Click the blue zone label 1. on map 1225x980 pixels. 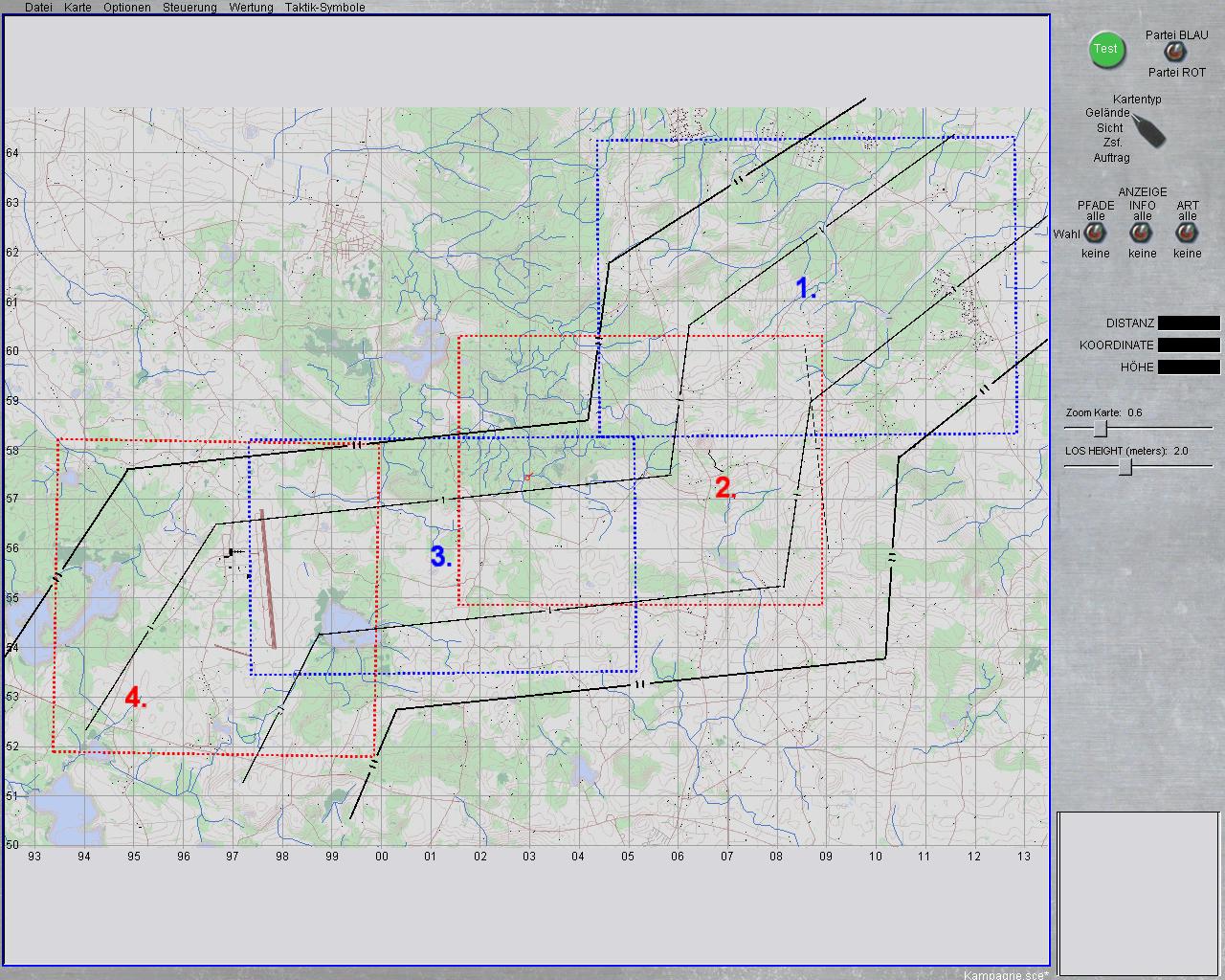point(807,288)
